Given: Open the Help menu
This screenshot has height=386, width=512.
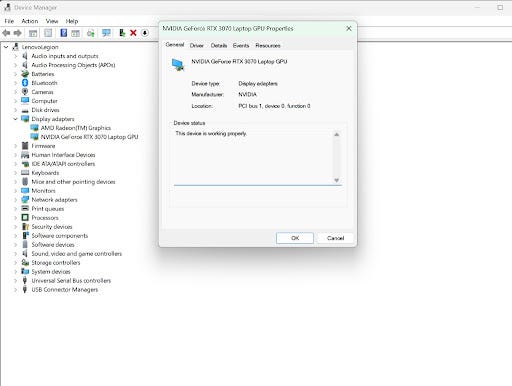Looking at the screenshot, I should pos(72,21).
